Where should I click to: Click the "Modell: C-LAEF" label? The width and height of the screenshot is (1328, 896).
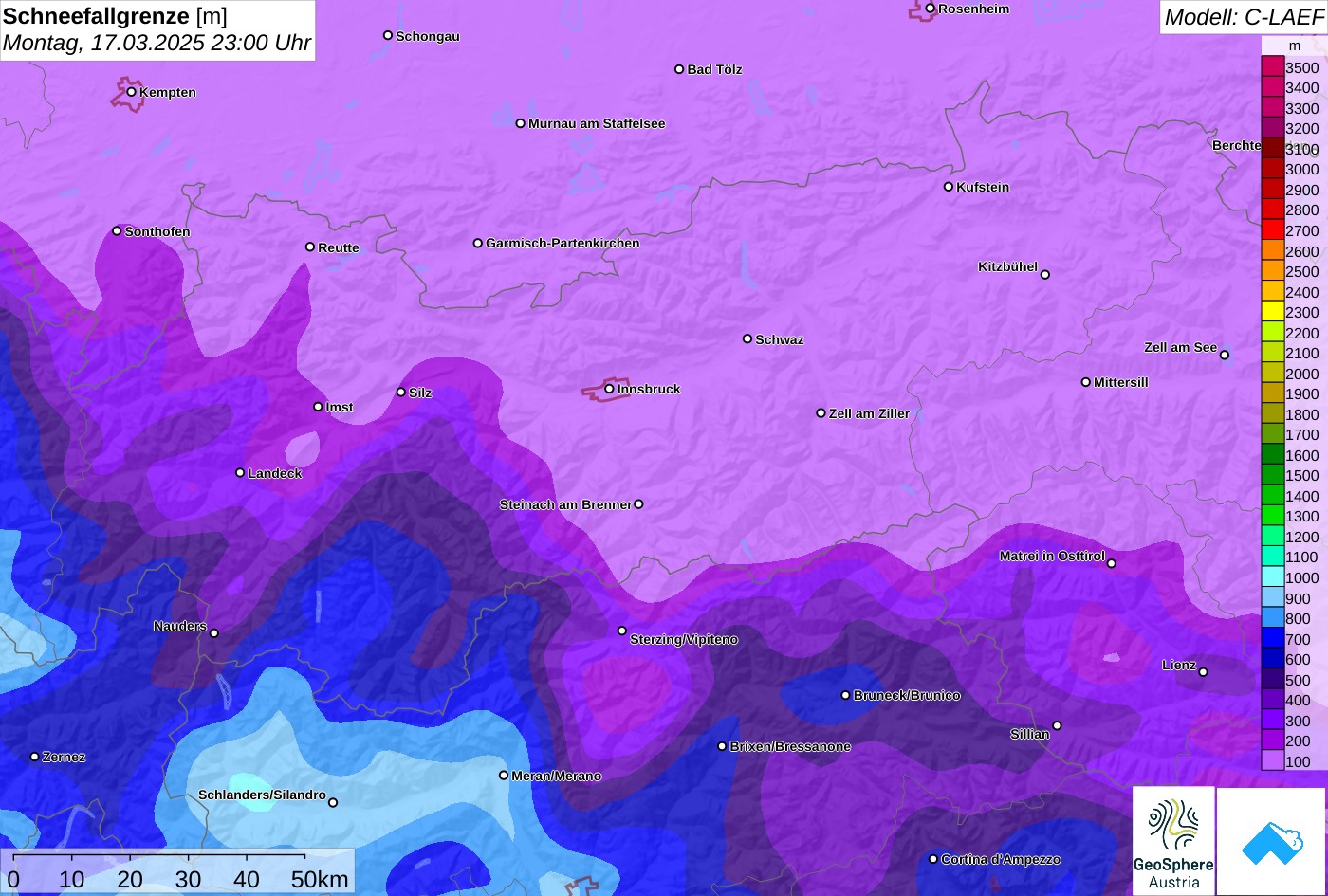[x=1243, y=17]
